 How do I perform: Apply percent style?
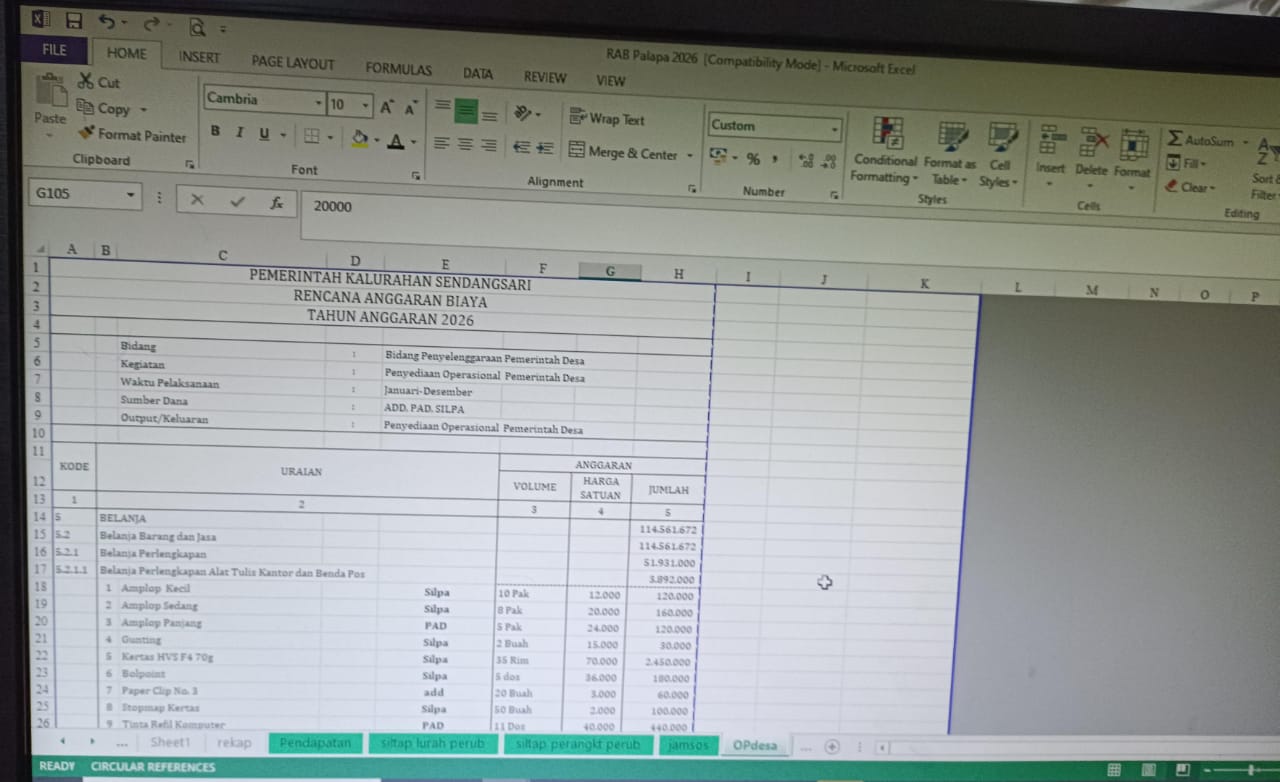tap(753, 159)
